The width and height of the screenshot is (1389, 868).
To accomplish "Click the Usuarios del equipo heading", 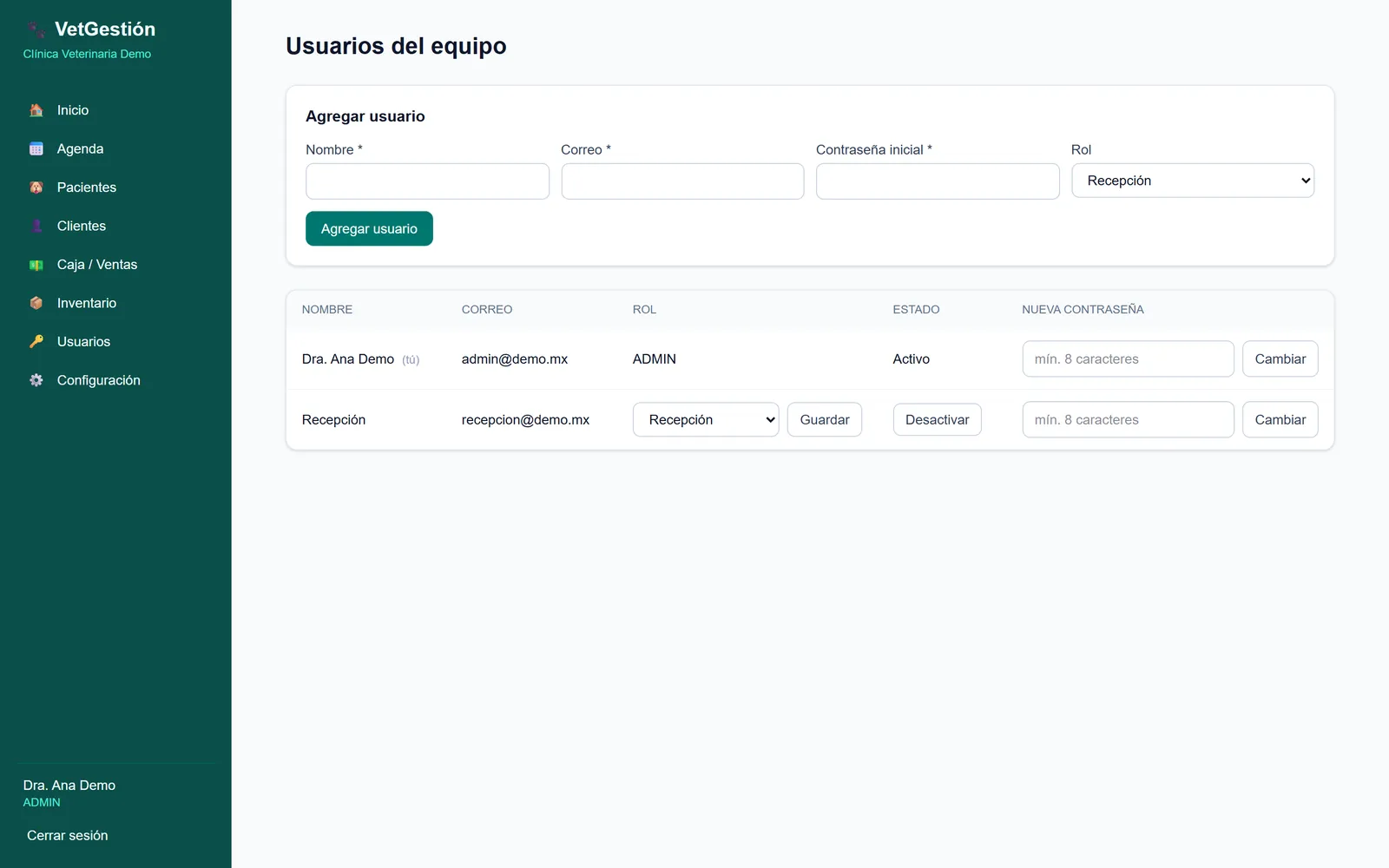I will 396,46.
